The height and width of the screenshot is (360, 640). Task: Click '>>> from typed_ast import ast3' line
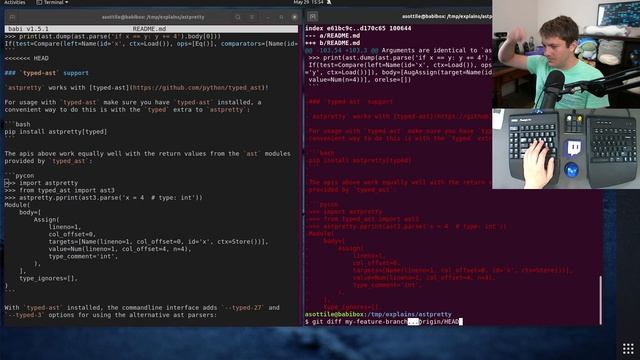[x=60, y=191]
